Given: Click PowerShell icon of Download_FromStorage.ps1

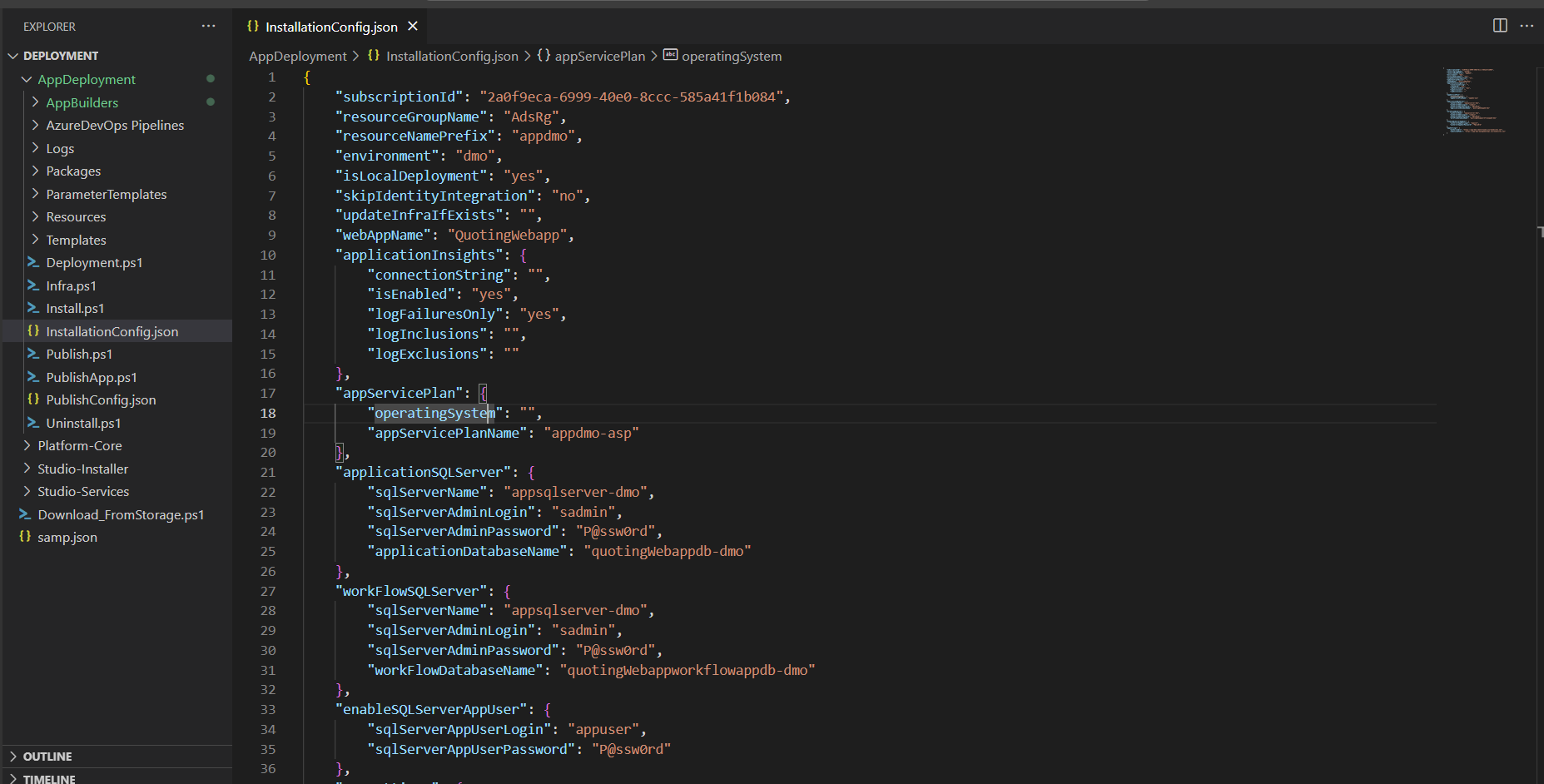Looking at the screenshot, I should [25, 514].
